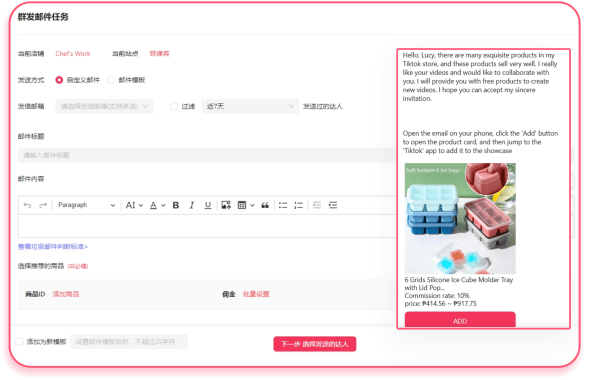596x380 pixels.
Task: Expand the sender mailbox dropdown
Action: [x=105, y=106]
